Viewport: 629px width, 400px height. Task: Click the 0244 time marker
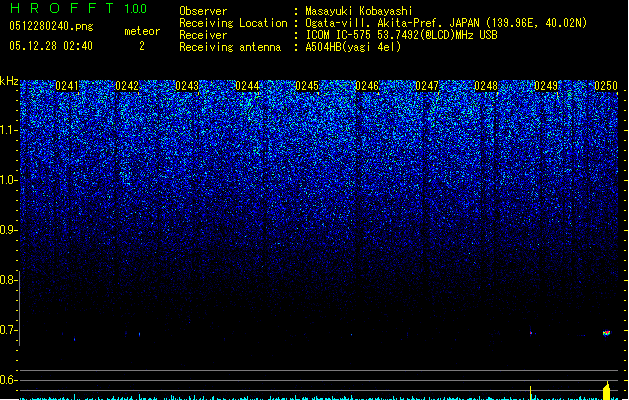tap(247, 86)
